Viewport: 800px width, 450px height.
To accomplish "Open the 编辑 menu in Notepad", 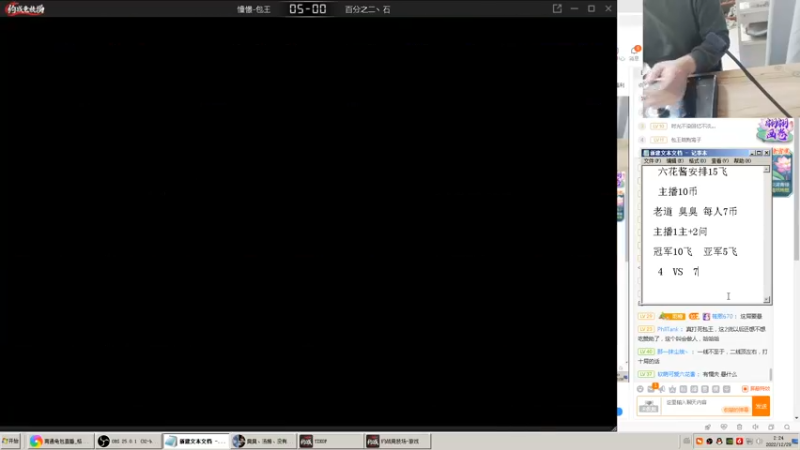I will pos(674,161).
